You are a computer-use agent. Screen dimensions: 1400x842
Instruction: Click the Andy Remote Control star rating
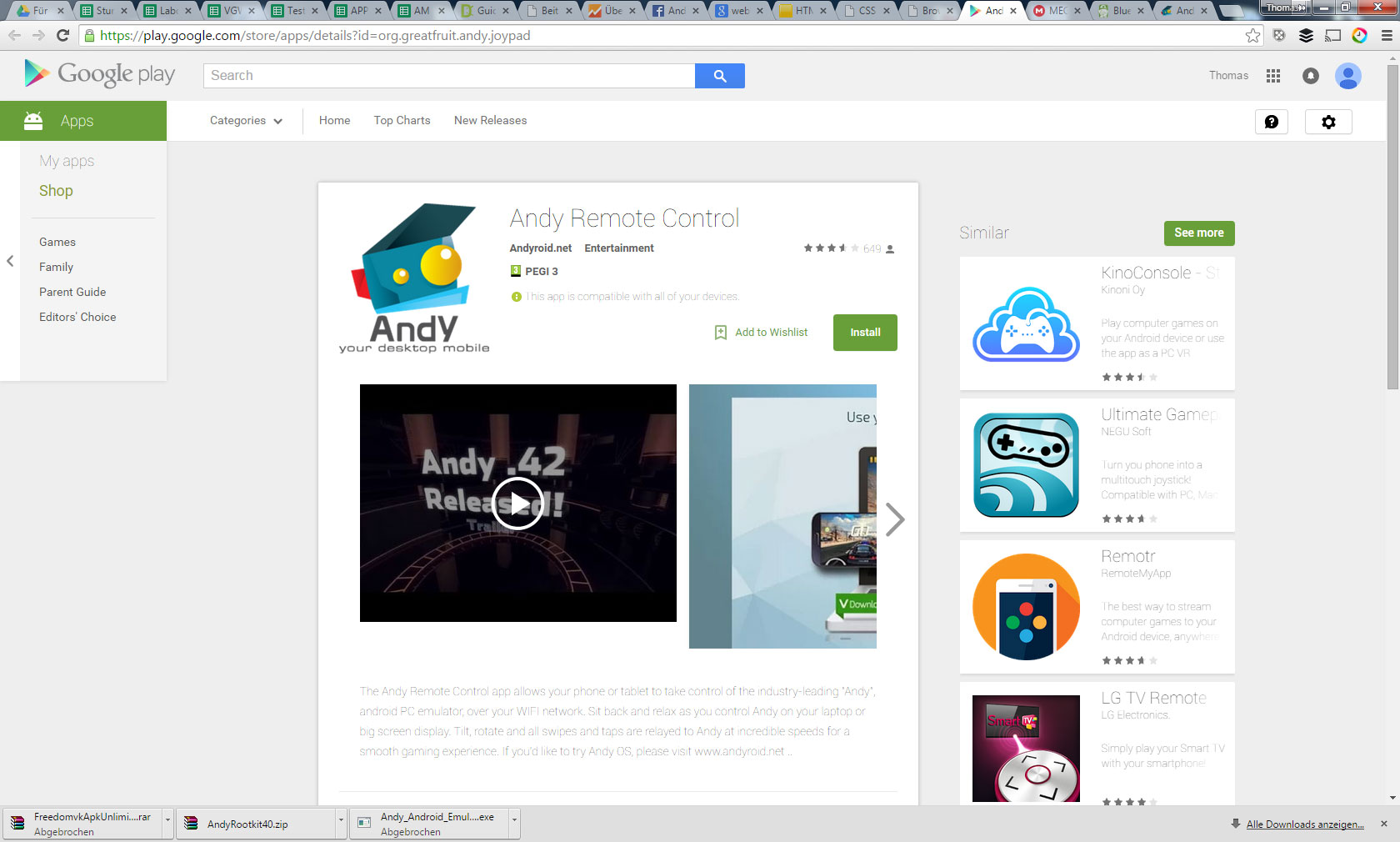point(831,248)
